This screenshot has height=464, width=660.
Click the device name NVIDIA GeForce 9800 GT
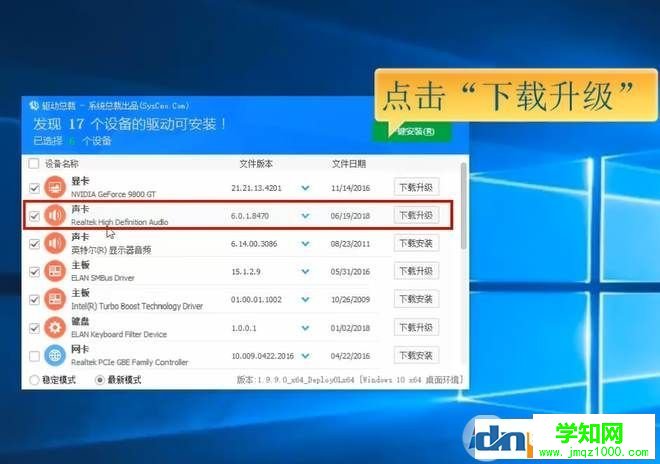pyautogui.click(x=113, y=194)
